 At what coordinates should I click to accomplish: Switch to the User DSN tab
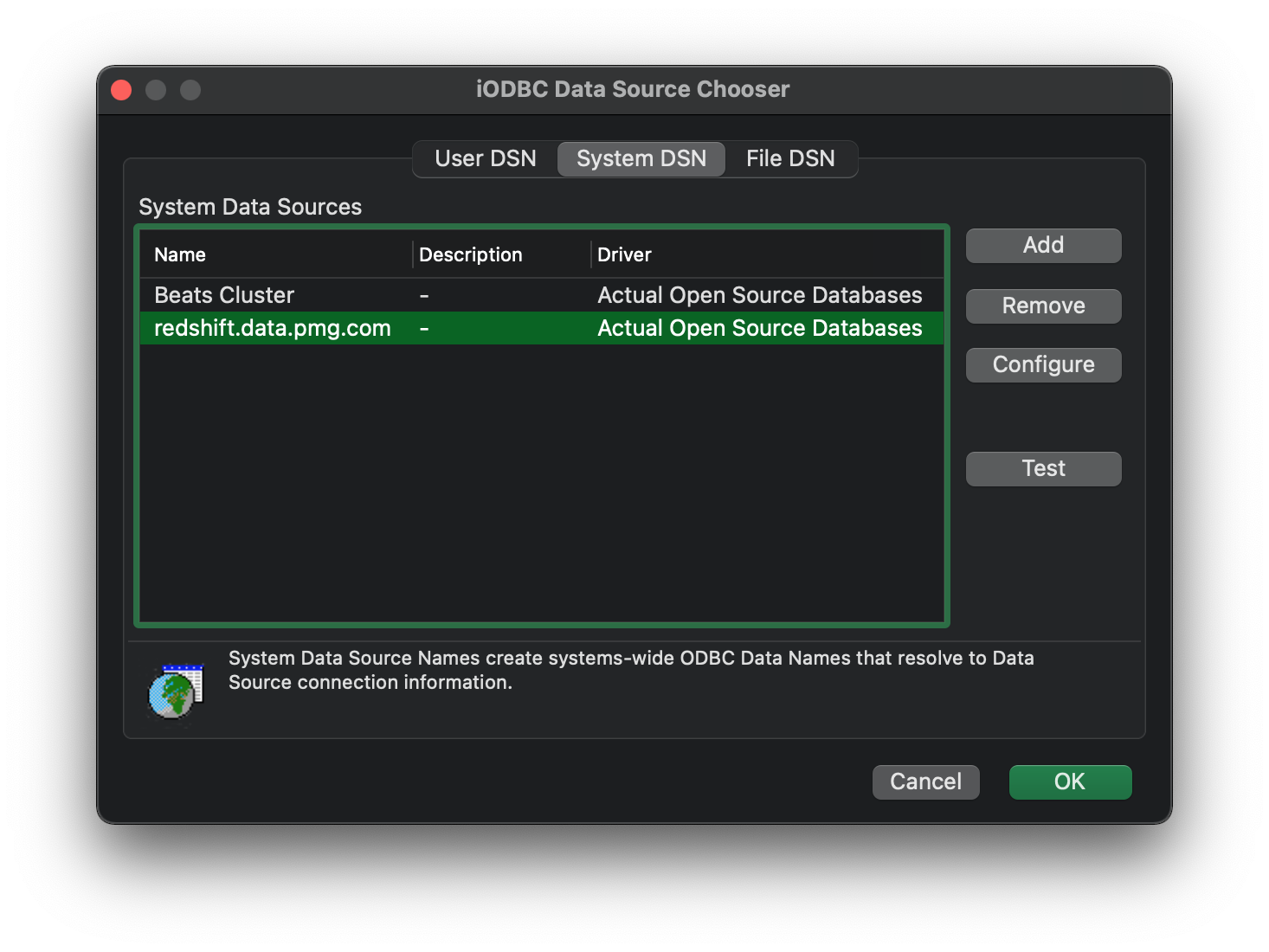tap(486, 158)
